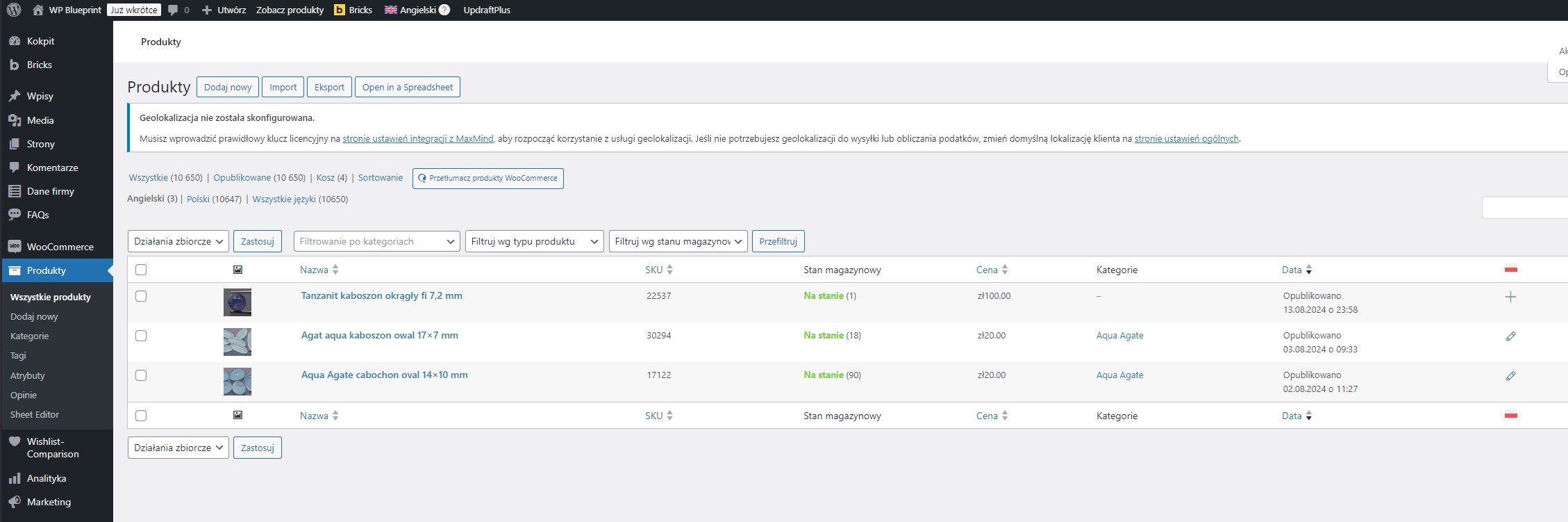Image resolution: width=1568 pixels, height=522 pixels.
Task: Click pencil icon for Aqua Agate cabochon row
Action: click(x=1510, y=376)
